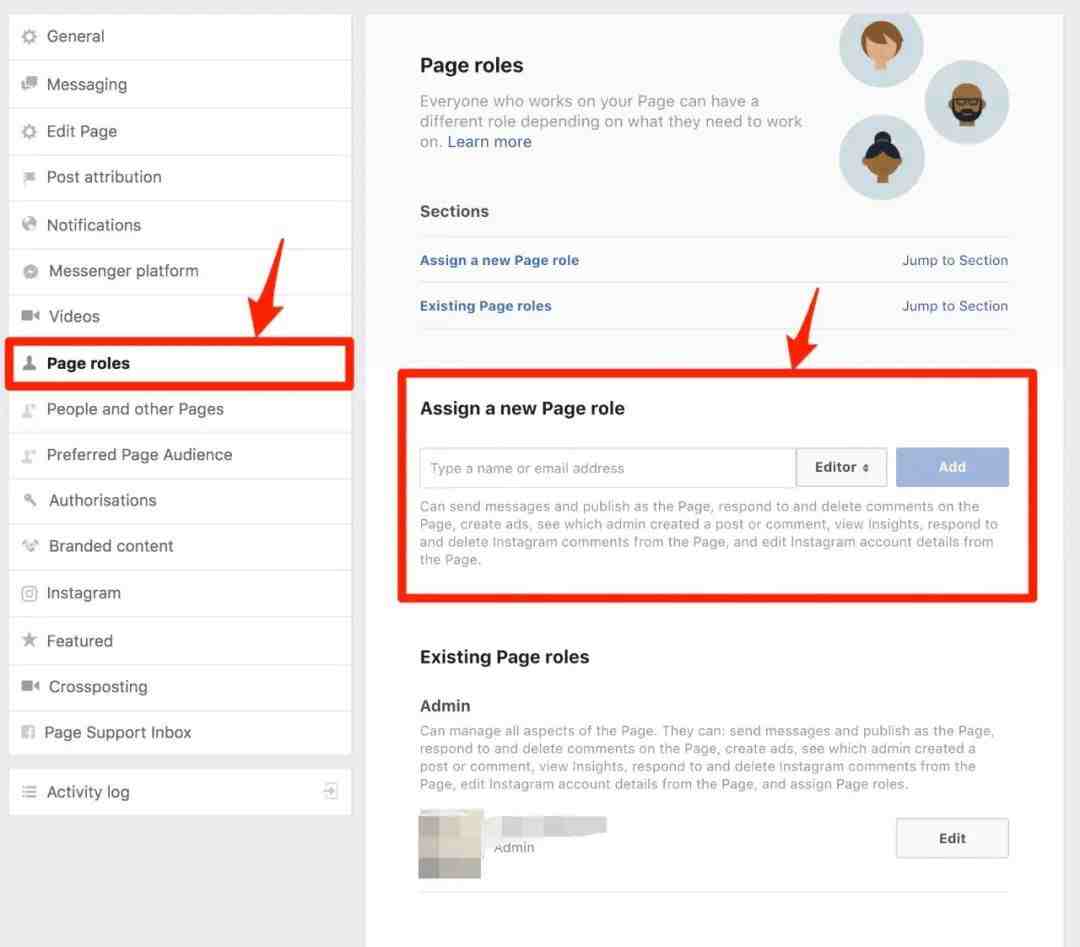This screenshot has height=947, width=1080.
Task: Click the blue Add button
Action: (x=952, y=468)
